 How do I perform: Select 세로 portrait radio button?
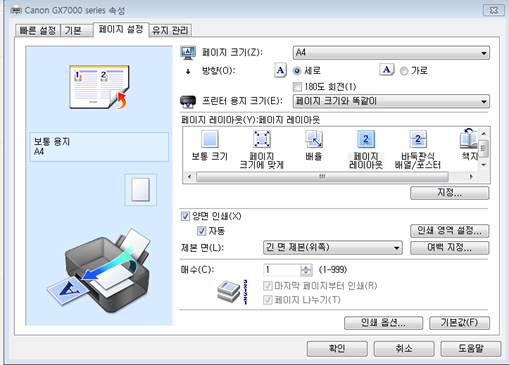point(296,71)
